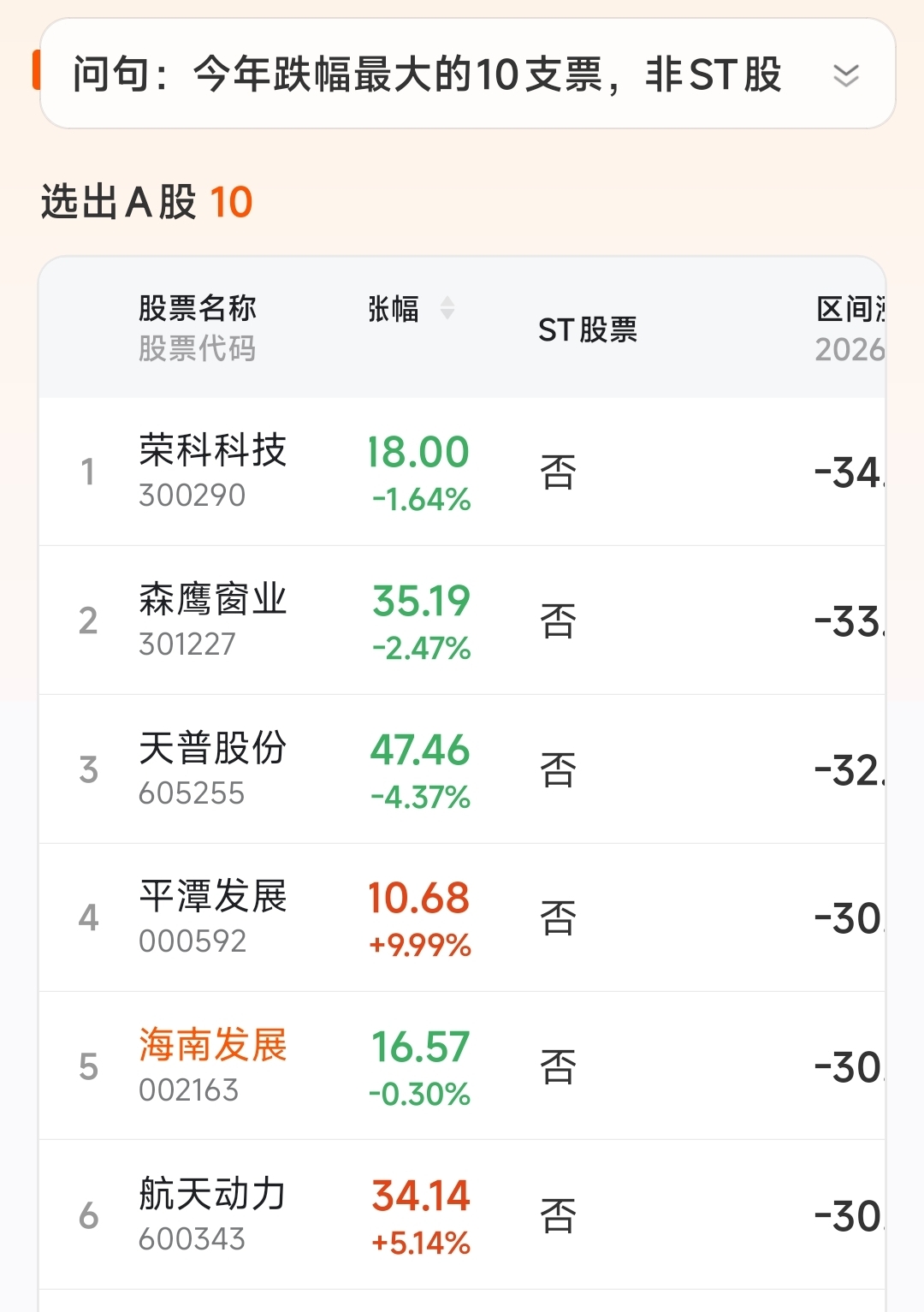Image resolution: width=924 pixels, height=1312 pixels.
Task: Tap the highlighted 海南发展 stock name
Action: (x=213, y=1045)
